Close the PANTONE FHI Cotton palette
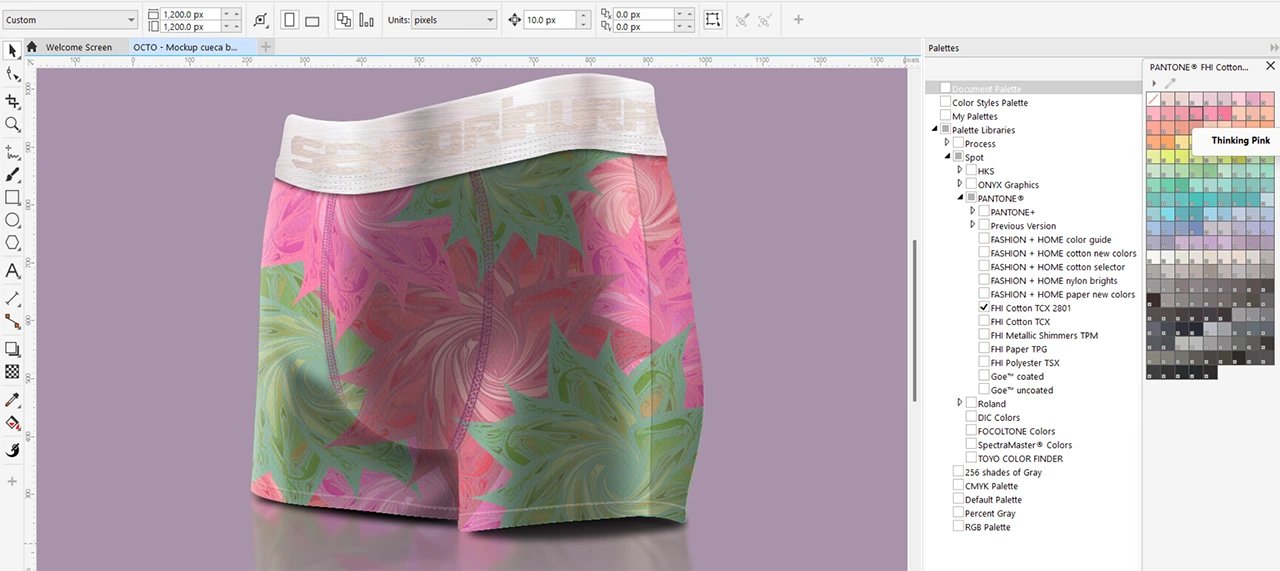The height and width of the screenshot is (571, 1280). tap(1271, 67)
